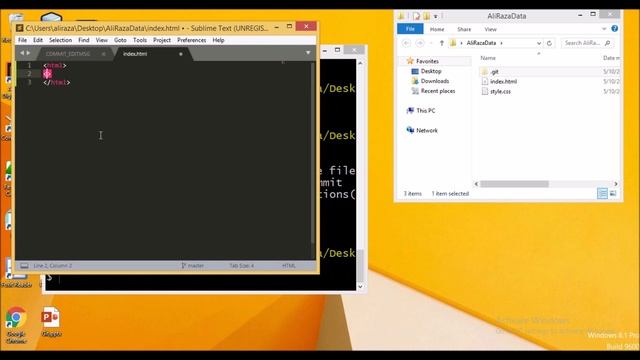Open the quick access toolbar dropdown arrow
Screen dimensions: 640x360
[436, 16]
